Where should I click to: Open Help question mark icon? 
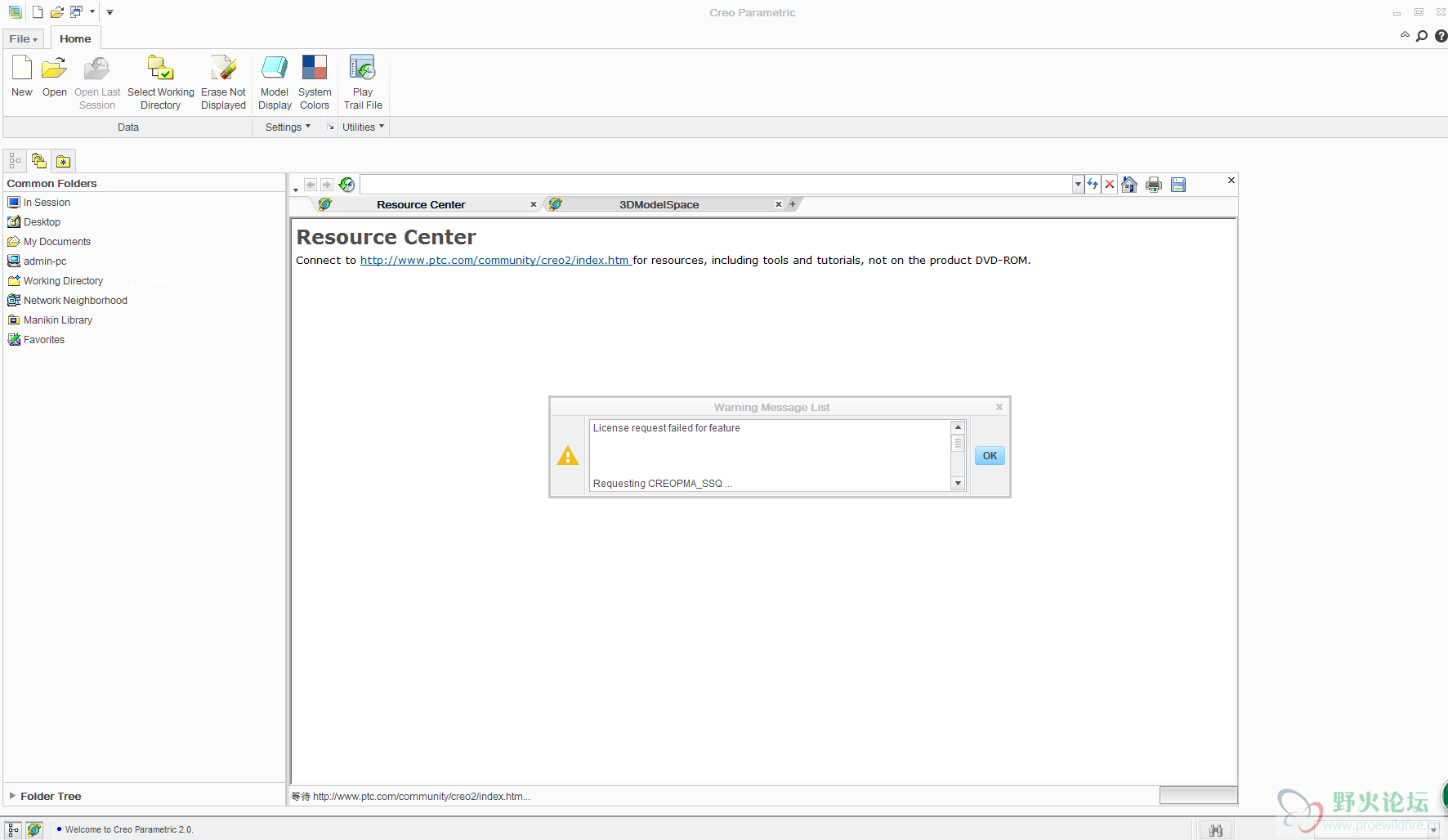[1441, 36]
